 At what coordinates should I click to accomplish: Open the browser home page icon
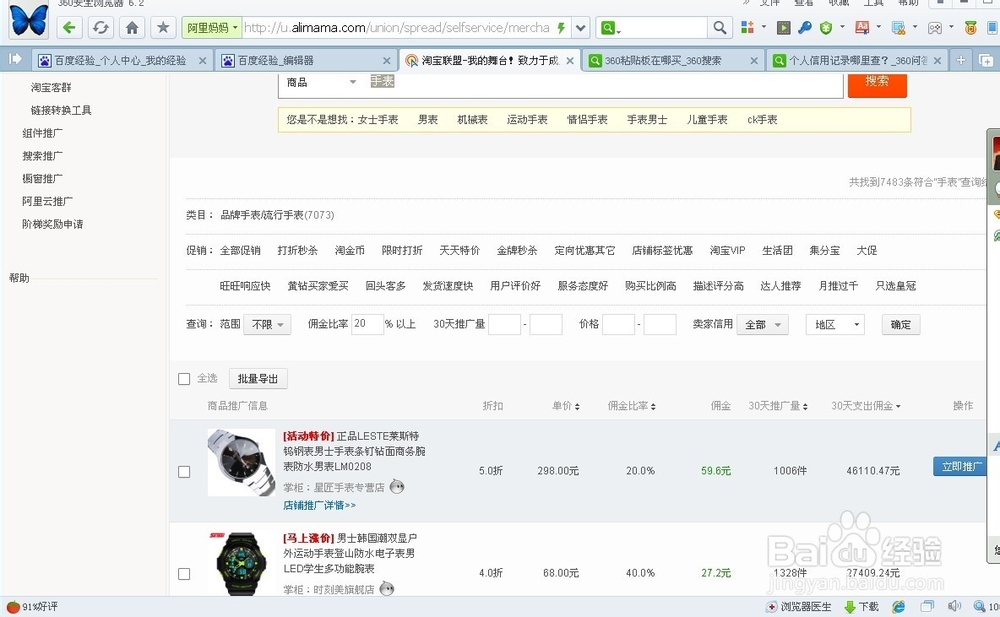tap(132, 27)
